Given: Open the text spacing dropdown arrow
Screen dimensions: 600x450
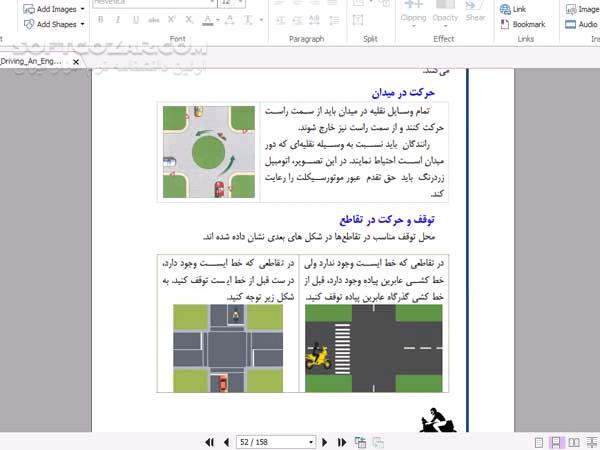Looking at the screenshot, I should [261, 20].
